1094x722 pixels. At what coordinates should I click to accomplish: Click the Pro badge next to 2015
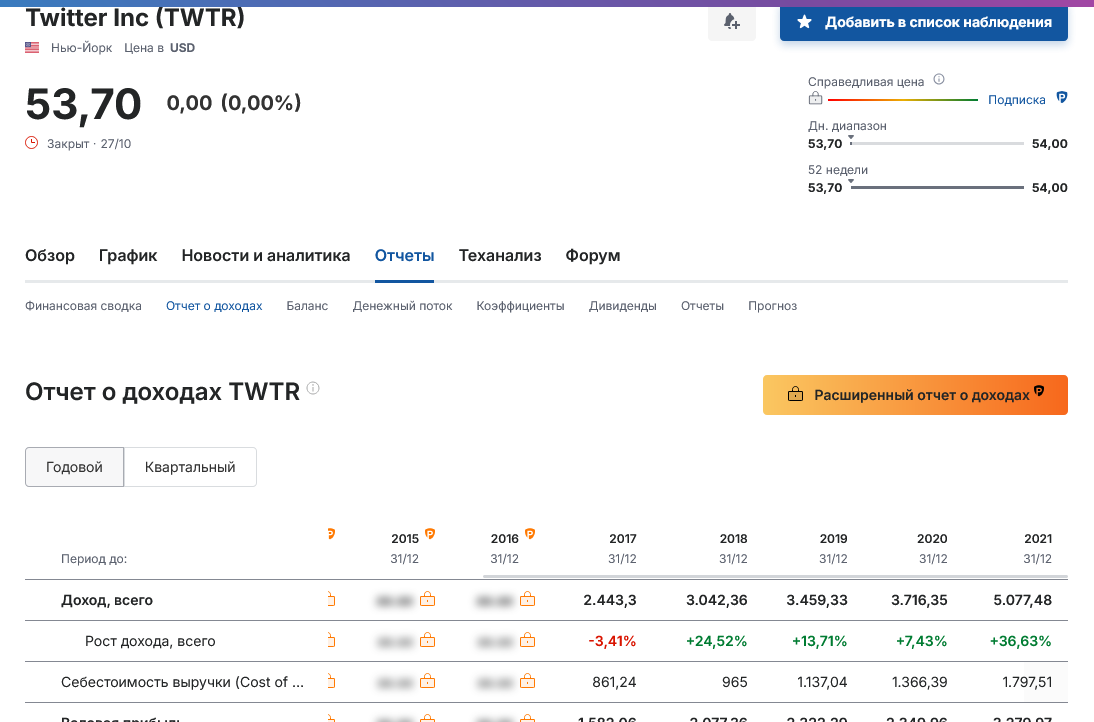(430, 534)
